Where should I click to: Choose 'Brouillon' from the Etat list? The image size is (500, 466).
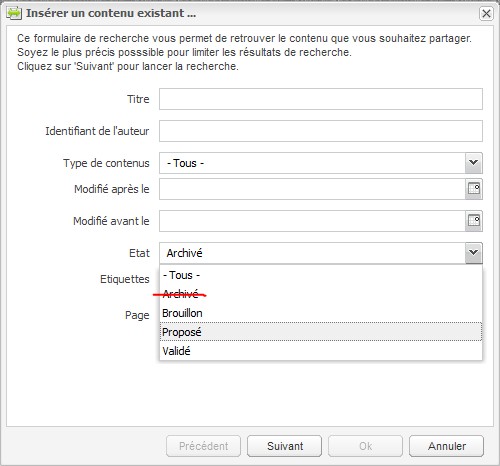click(x=321, y=313)
